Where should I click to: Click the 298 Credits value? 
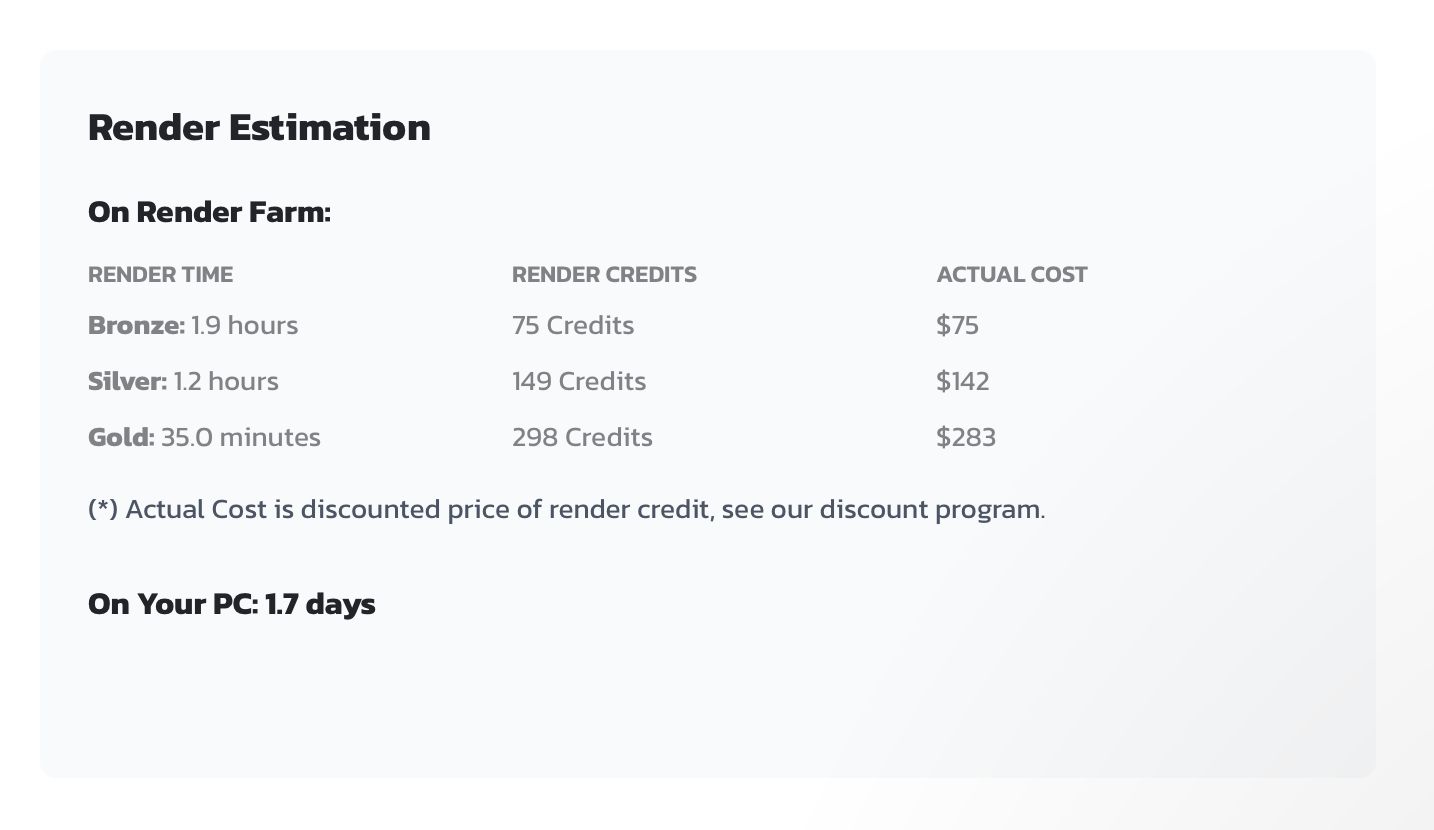pos(582,438)
